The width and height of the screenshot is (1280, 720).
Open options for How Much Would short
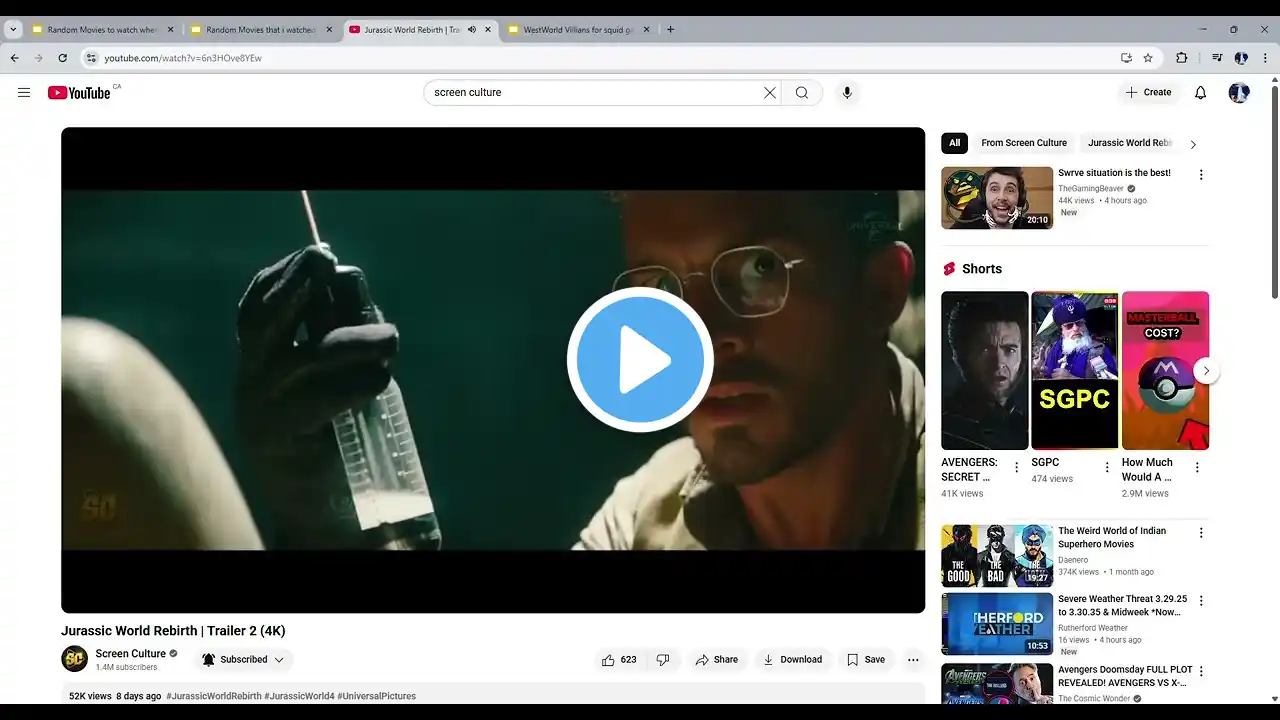pos(1197,467)
